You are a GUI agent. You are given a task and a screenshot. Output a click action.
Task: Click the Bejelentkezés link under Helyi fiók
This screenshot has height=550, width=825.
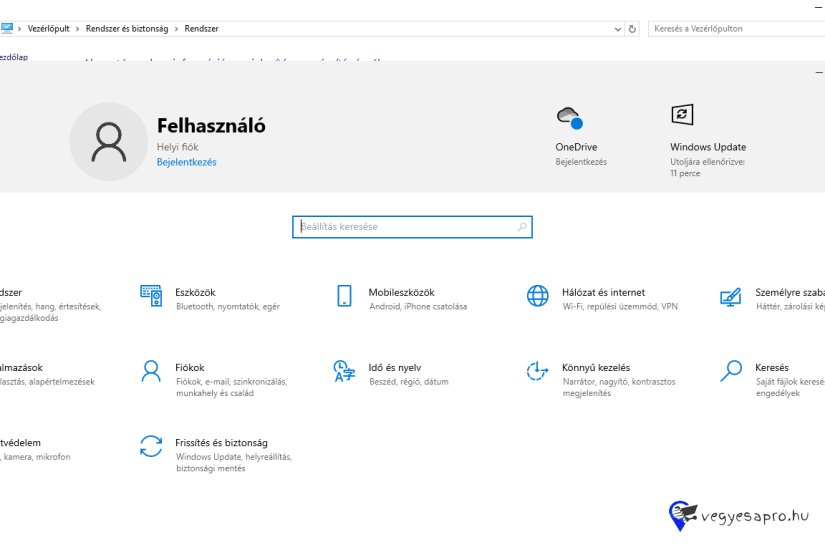coord(186,162)
